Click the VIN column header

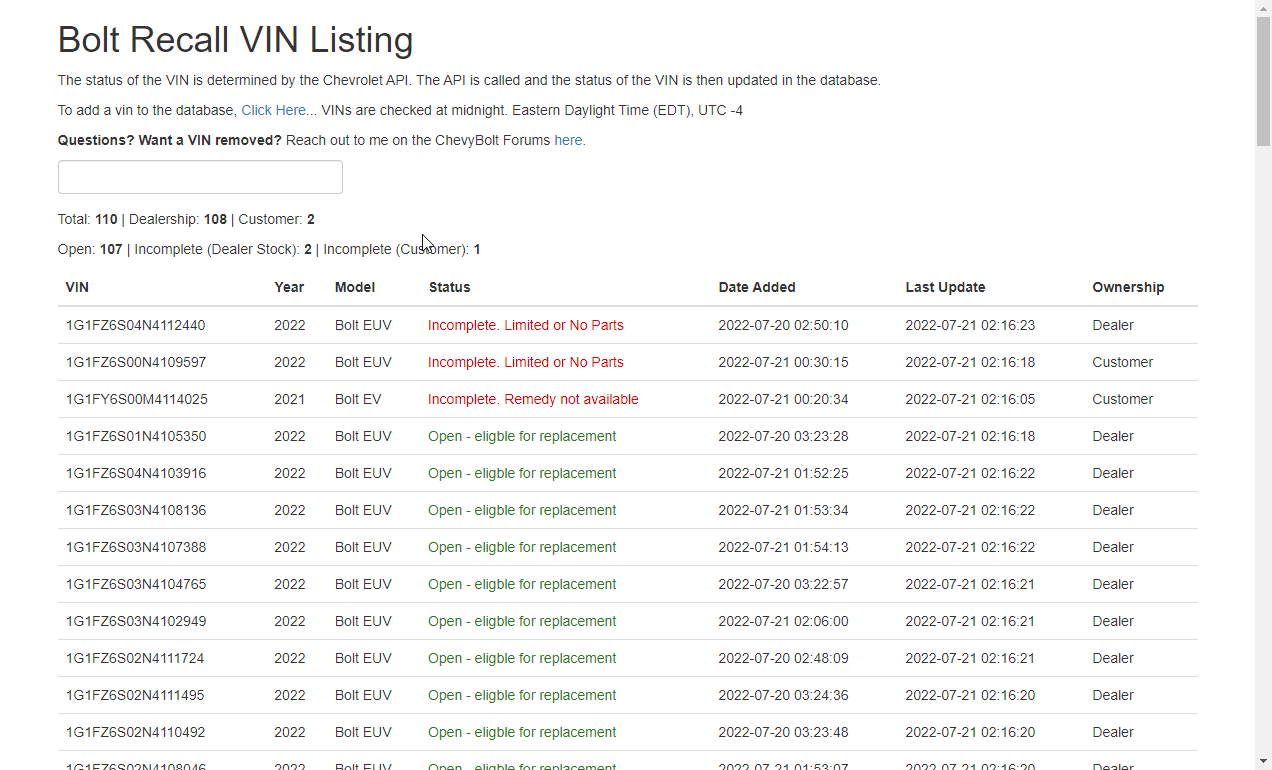point(77,287)
